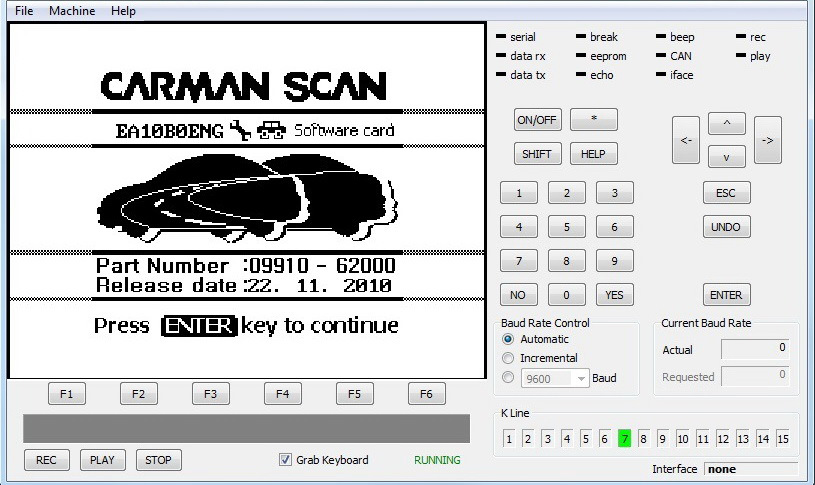This screenshot has height=485, width=815.
Task: Open the 9600 baud dropdown
Action: click(x=555, y=378)
